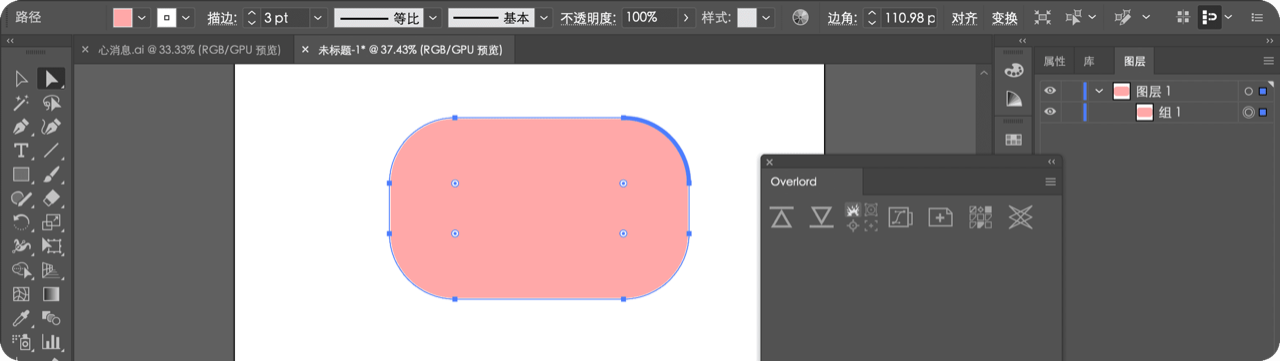Click Overlord new document plus icon
The height and width of the screenshot is (361, 1280).
coord(940,216)
